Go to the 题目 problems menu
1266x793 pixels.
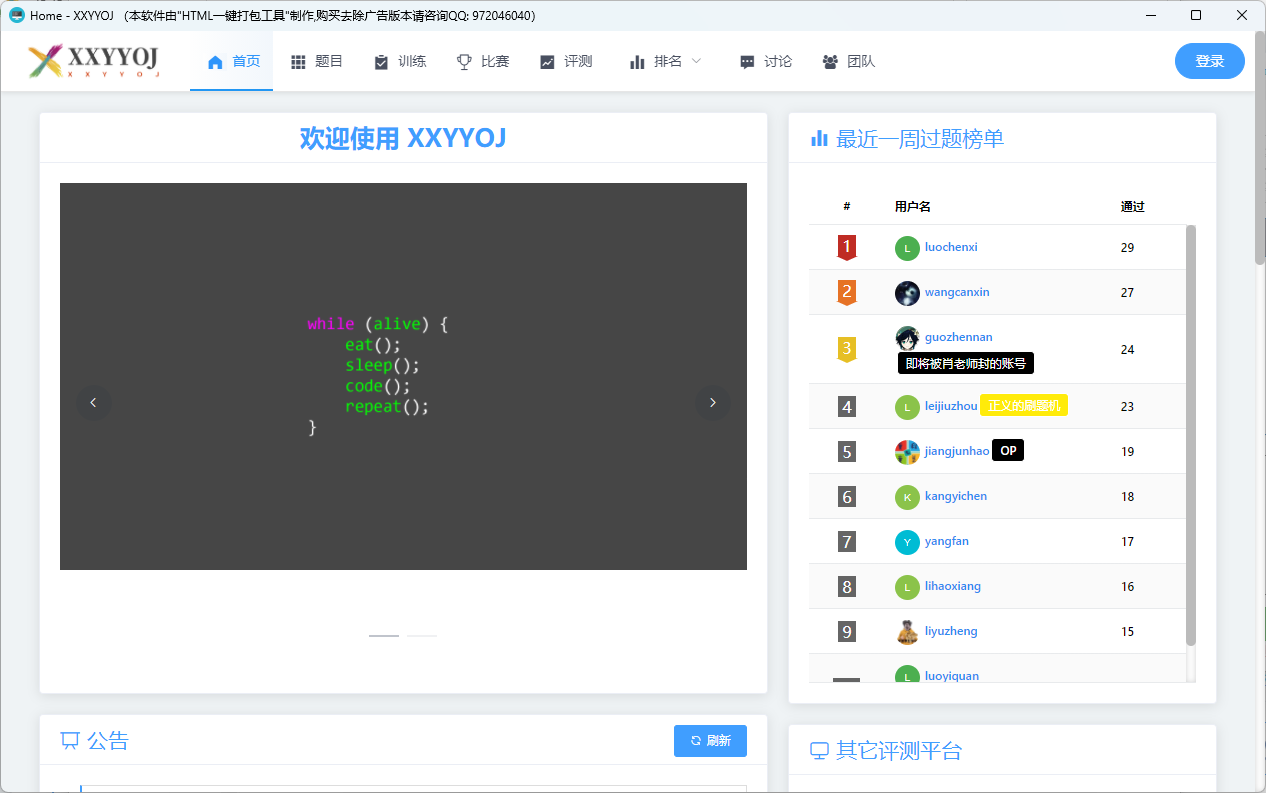[x=316, y=61]
